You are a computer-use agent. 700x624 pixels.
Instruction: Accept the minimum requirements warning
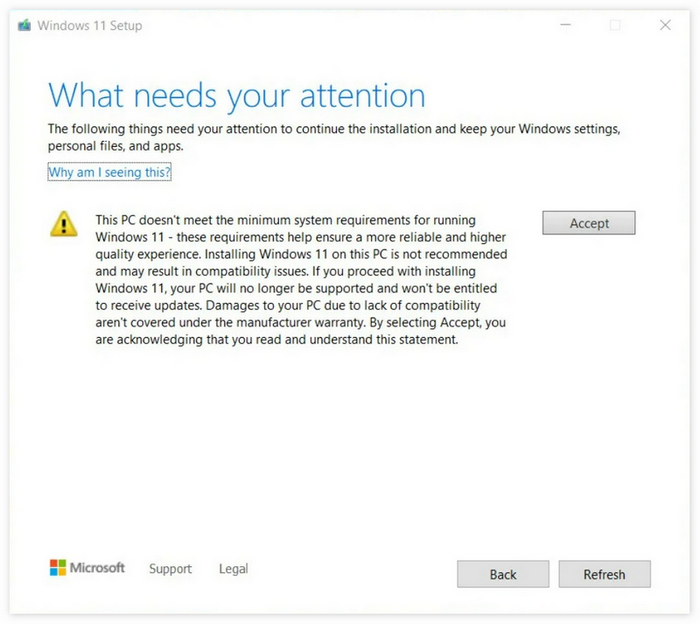point(589,223)
